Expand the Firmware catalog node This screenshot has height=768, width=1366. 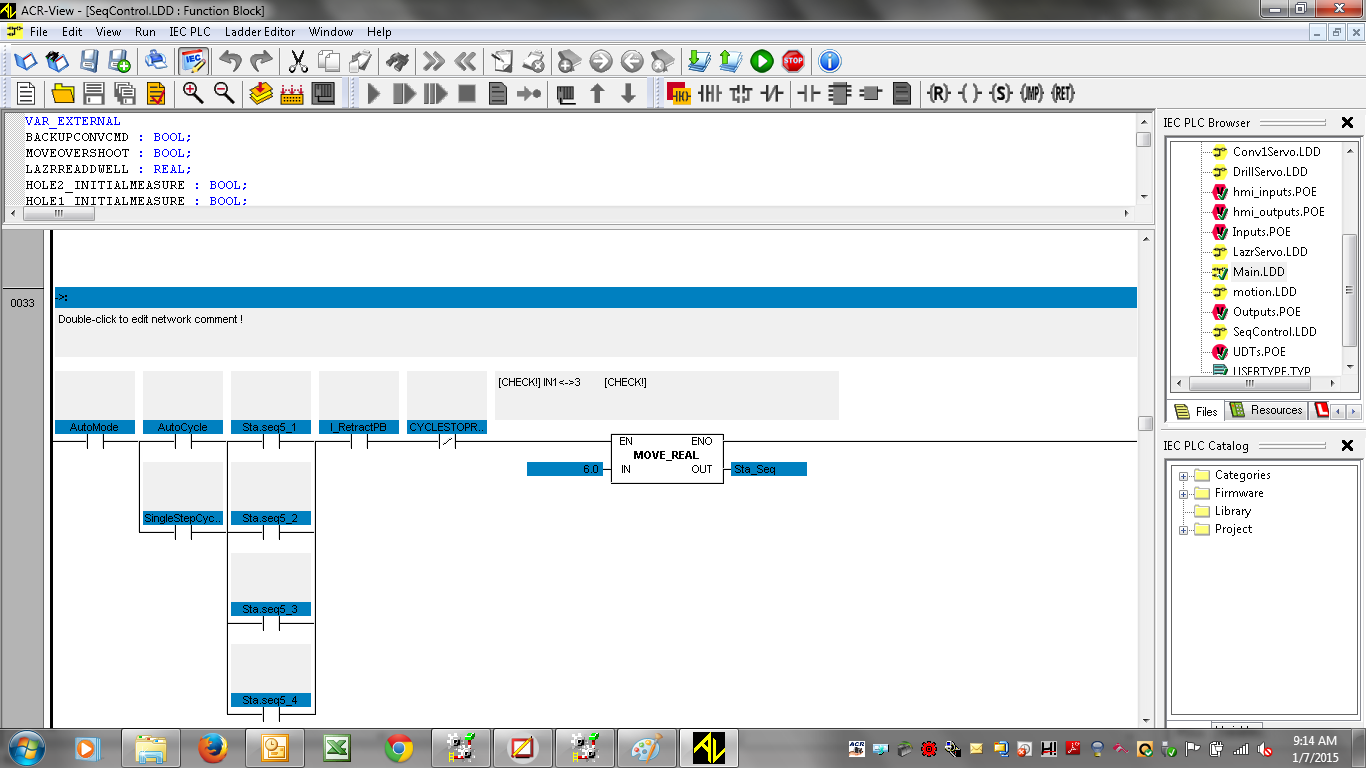[x=1184, y=494]
